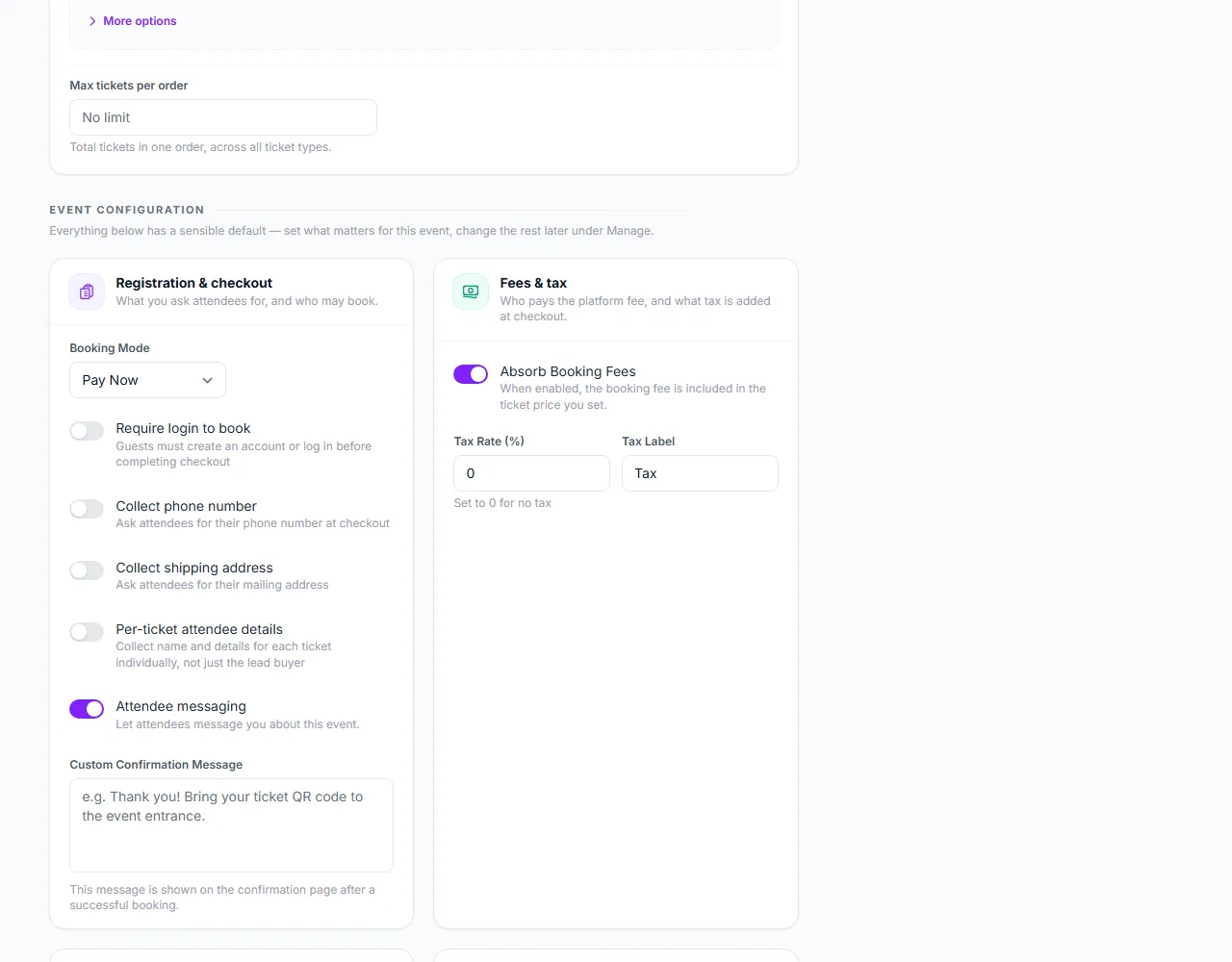Click the Fees & tax money icon
This screenshot has width=1232, height=962.
coord(471,291)
